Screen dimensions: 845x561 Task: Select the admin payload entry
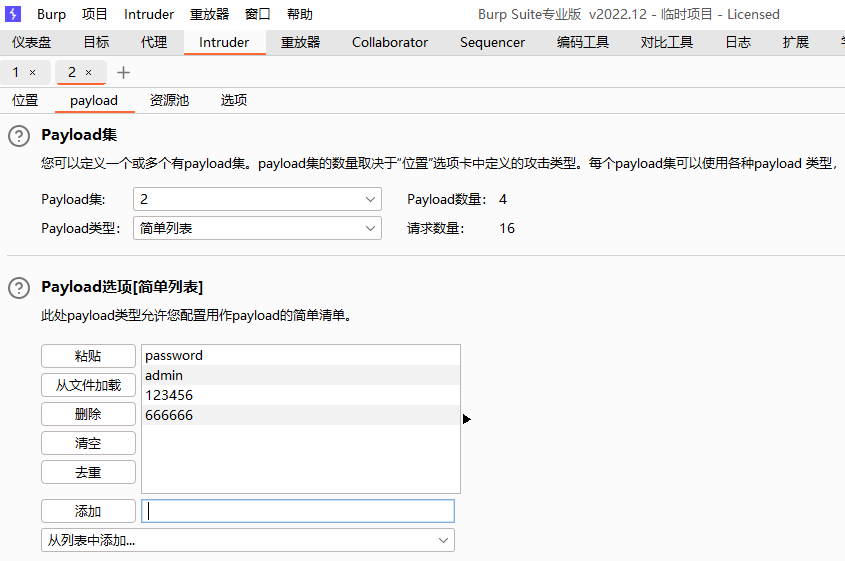point(301,375)
